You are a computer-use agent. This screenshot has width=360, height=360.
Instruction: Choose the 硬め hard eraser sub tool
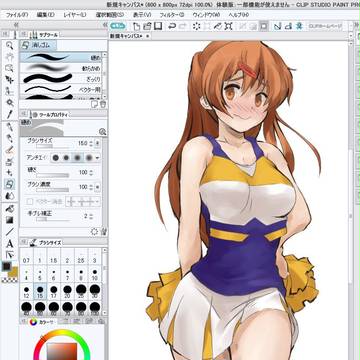coord(61,57)
